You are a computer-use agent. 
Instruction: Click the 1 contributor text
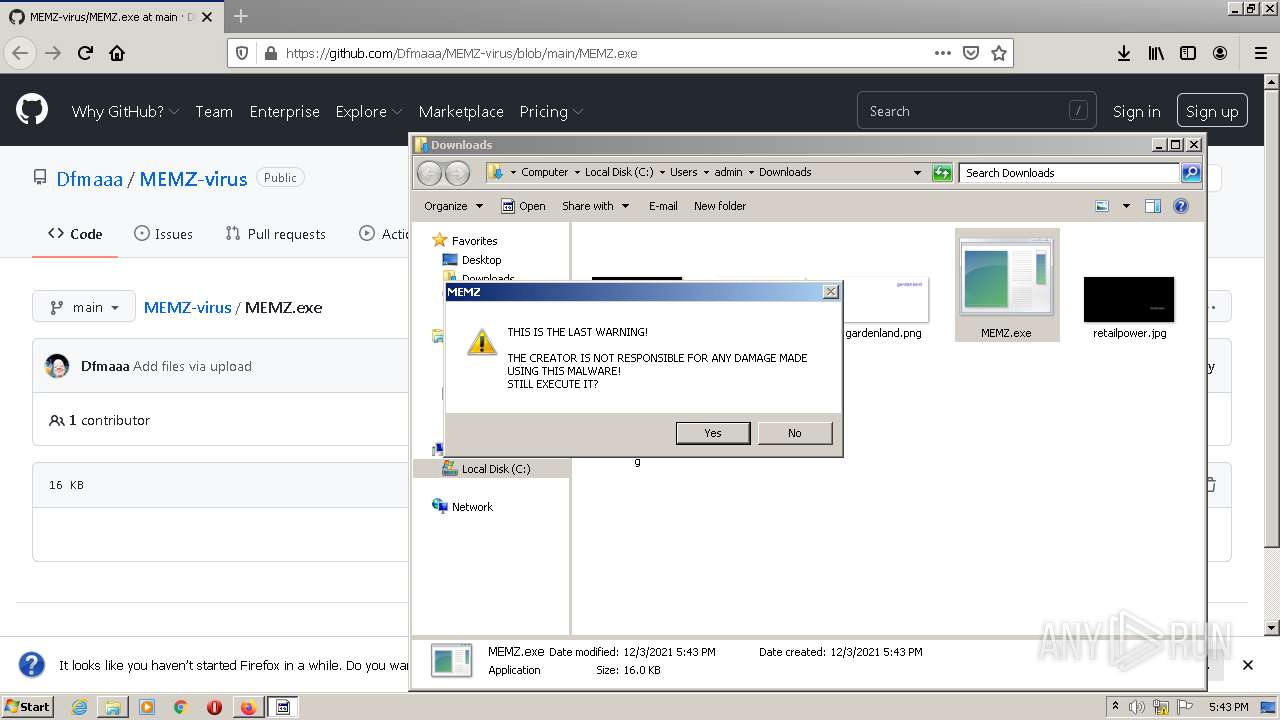click(109, 420)
